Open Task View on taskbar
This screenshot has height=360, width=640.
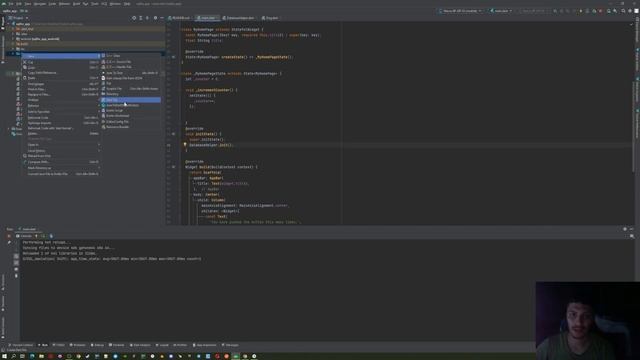pyautogui.click(x=22, y=356)
